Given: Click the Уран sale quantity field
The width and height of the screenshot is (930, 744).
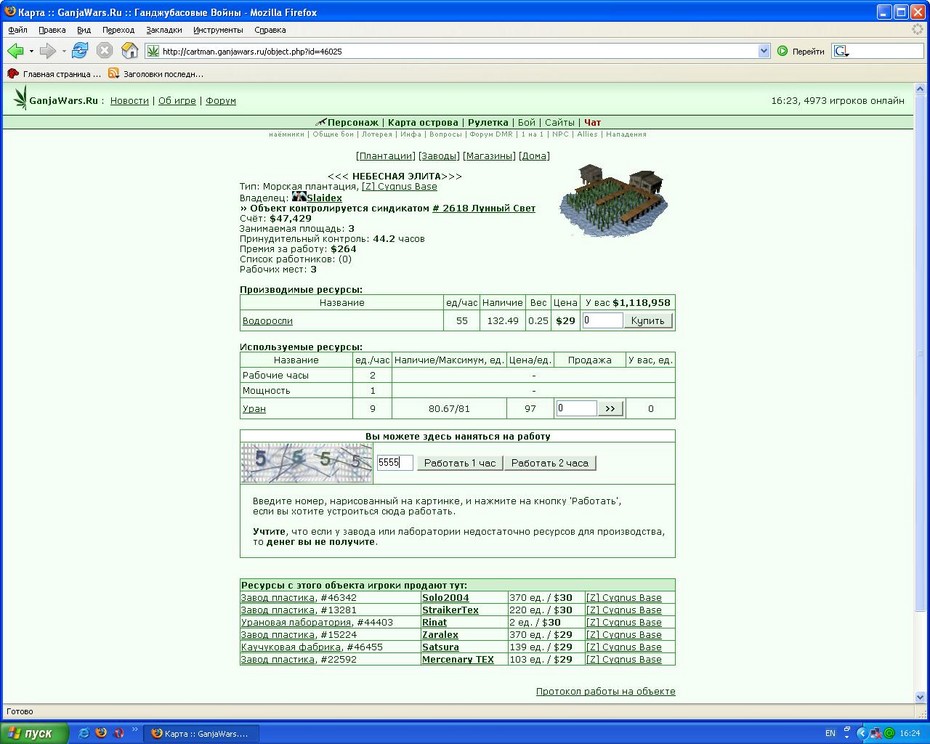Looking at the screenshot, I should click(x=577, y=408).
